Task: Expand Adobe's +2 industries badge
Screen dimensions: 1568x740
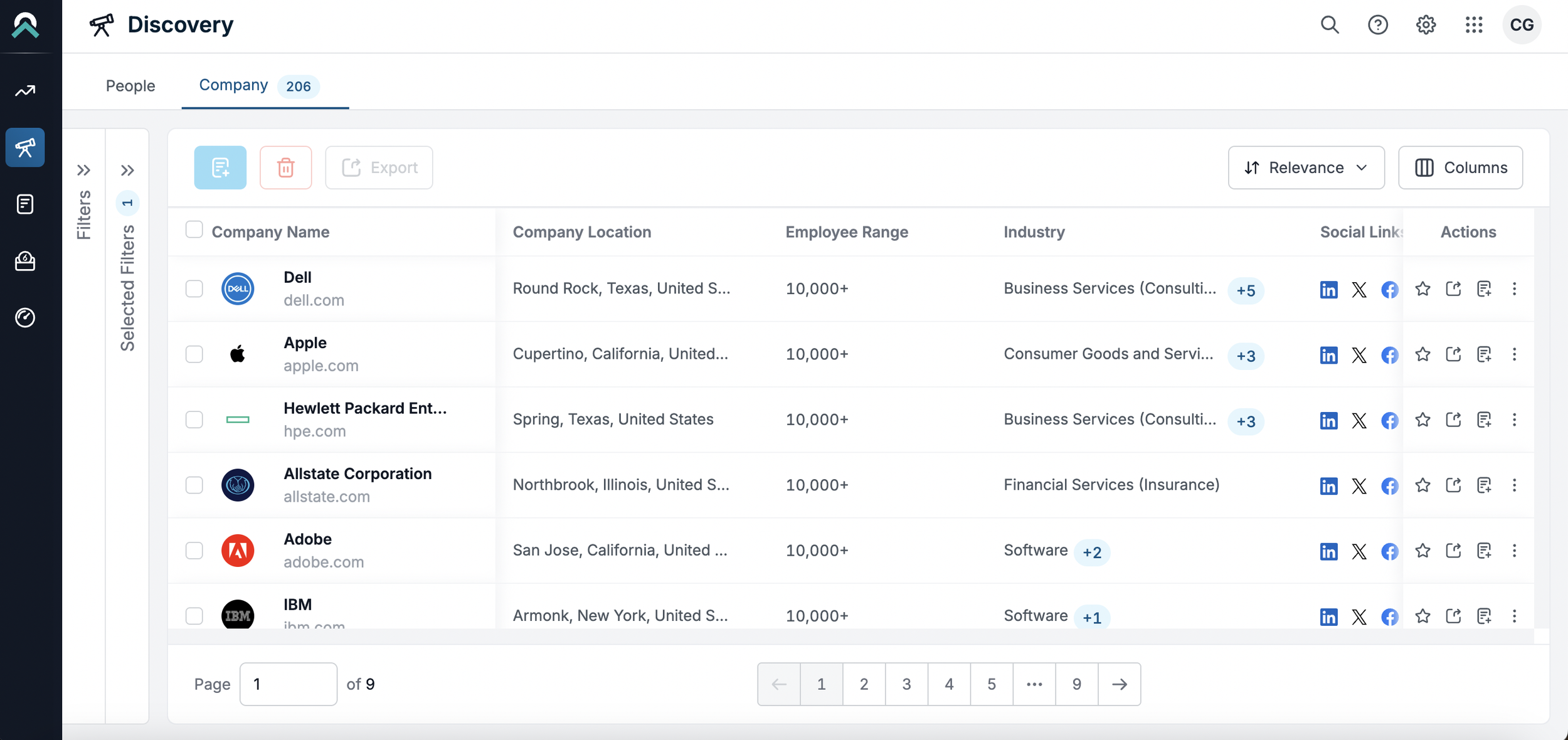Action: 1092,552
